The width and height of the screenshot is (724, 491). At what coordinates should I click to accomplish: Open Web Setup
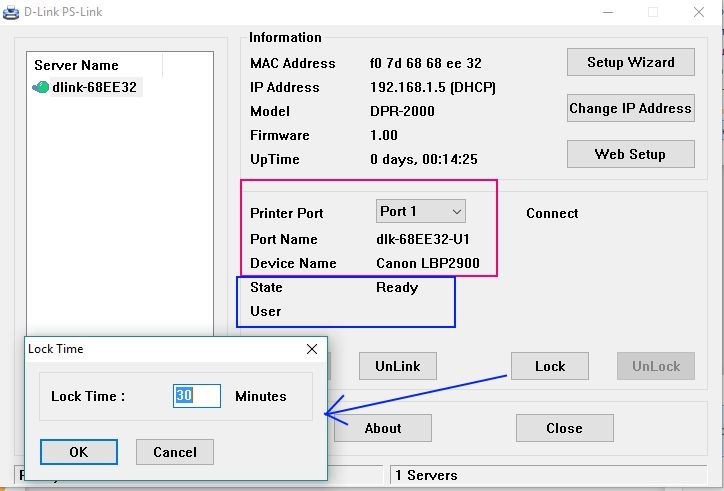(630, 154)
